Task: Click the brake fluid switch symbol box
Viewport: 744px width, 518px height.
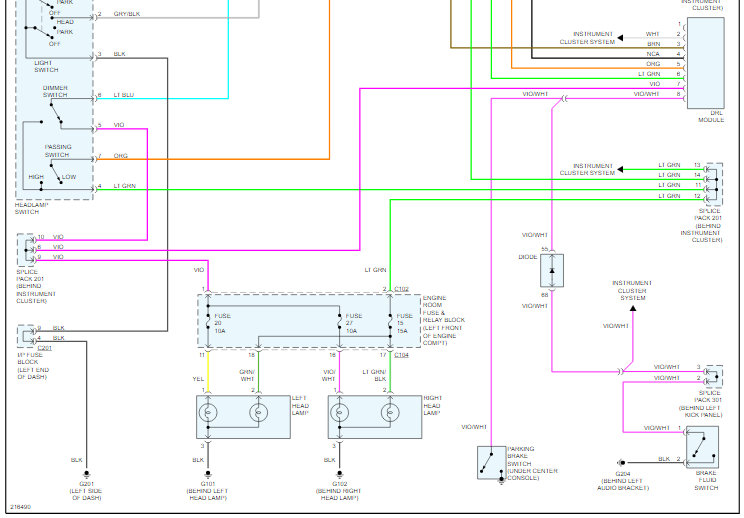Action: point(702,447)
